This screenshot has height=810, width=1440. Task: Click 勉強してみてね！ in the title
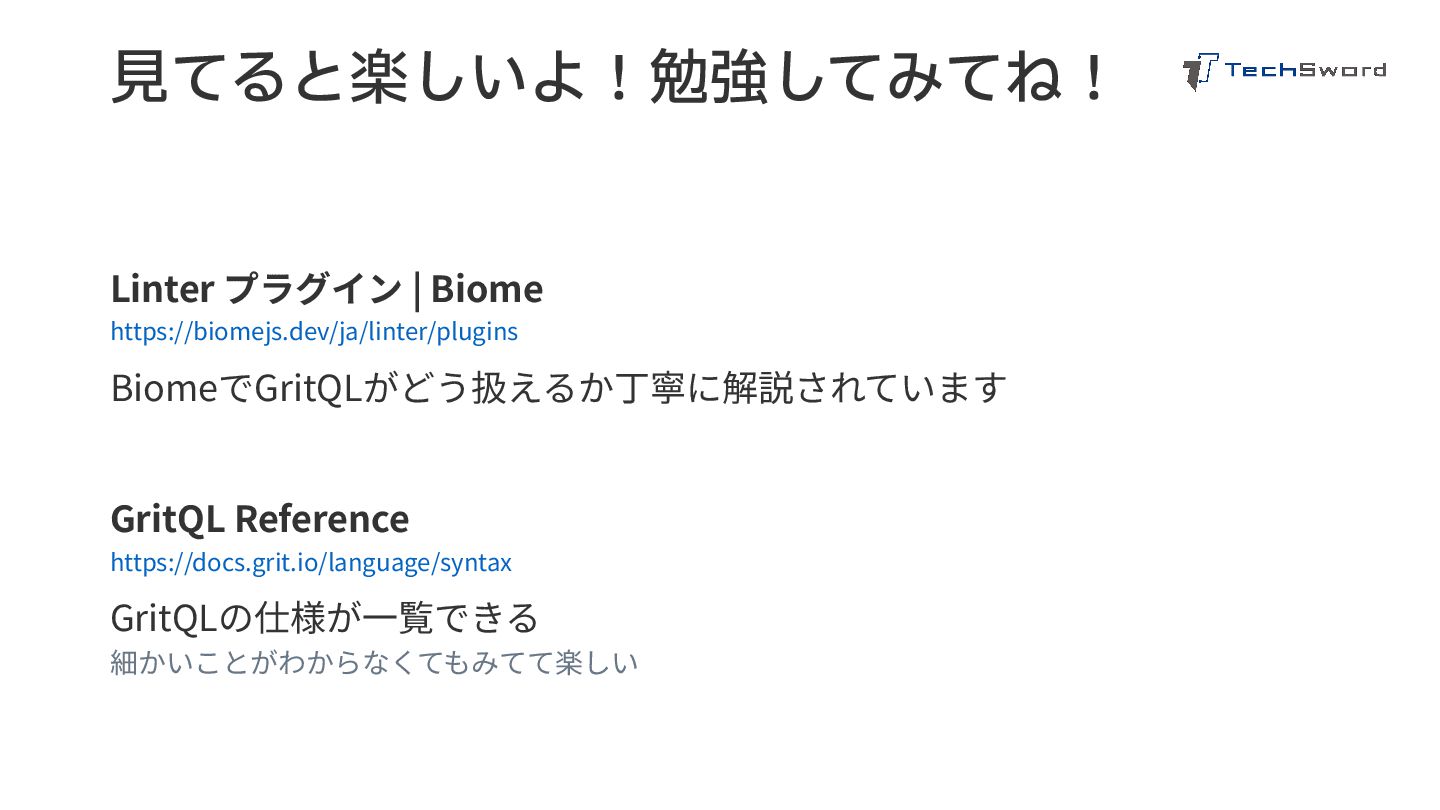880,77
